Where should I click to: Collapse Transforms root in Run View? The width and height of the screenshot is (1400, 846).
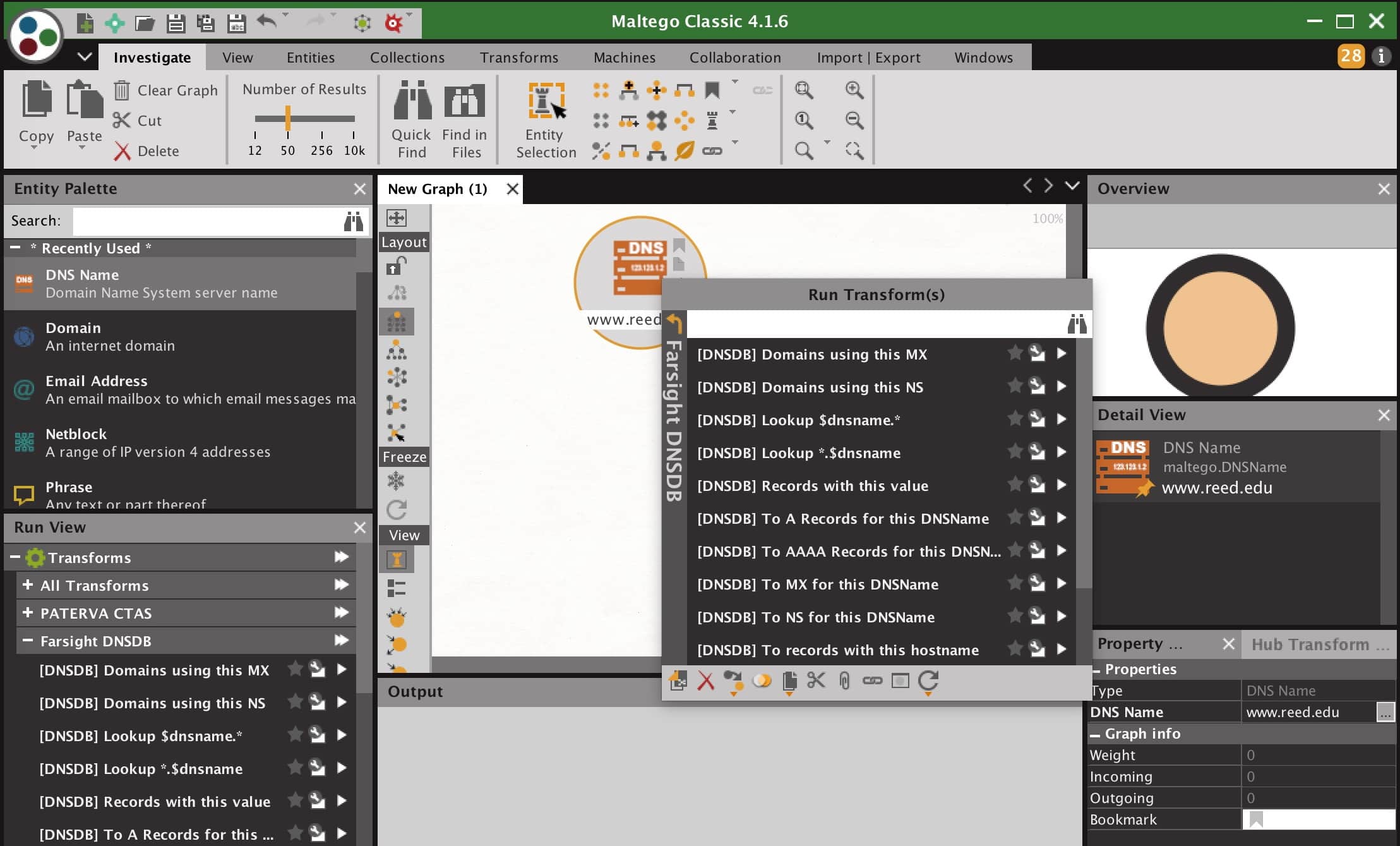[15, 557]
